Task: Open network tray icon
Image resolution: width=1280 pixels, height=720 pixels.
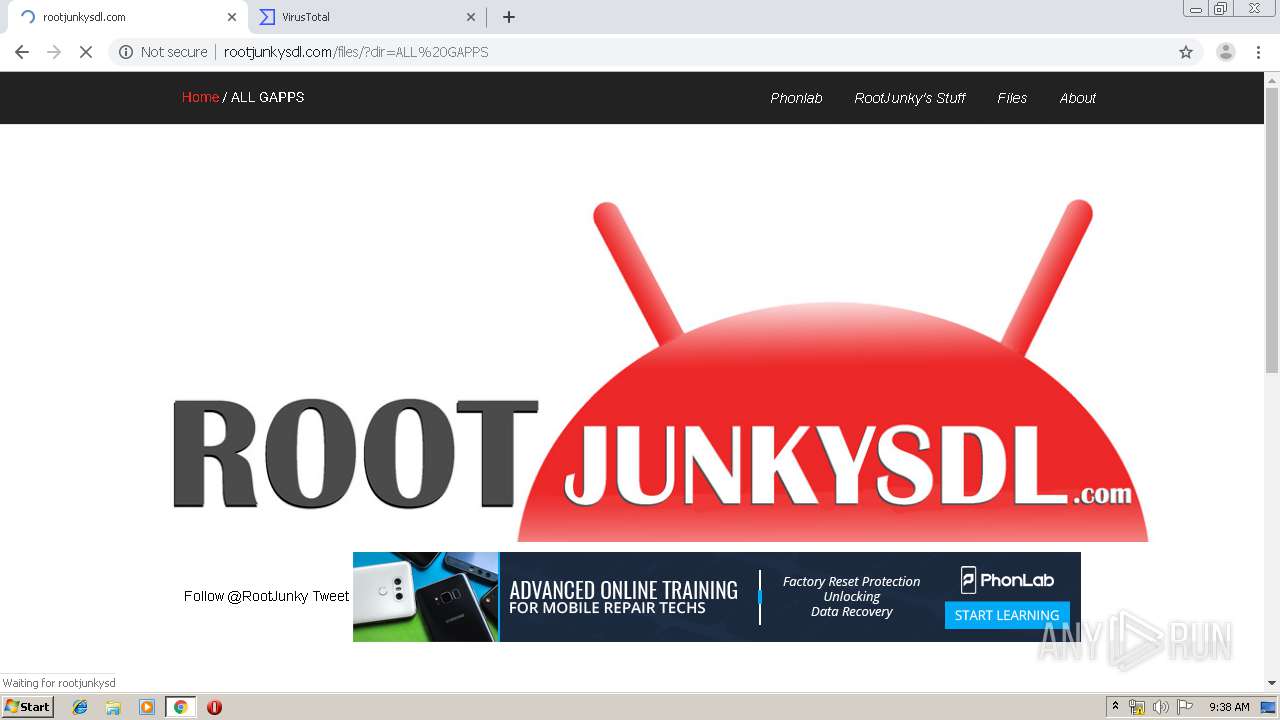Action: [x=1137, y=707]
